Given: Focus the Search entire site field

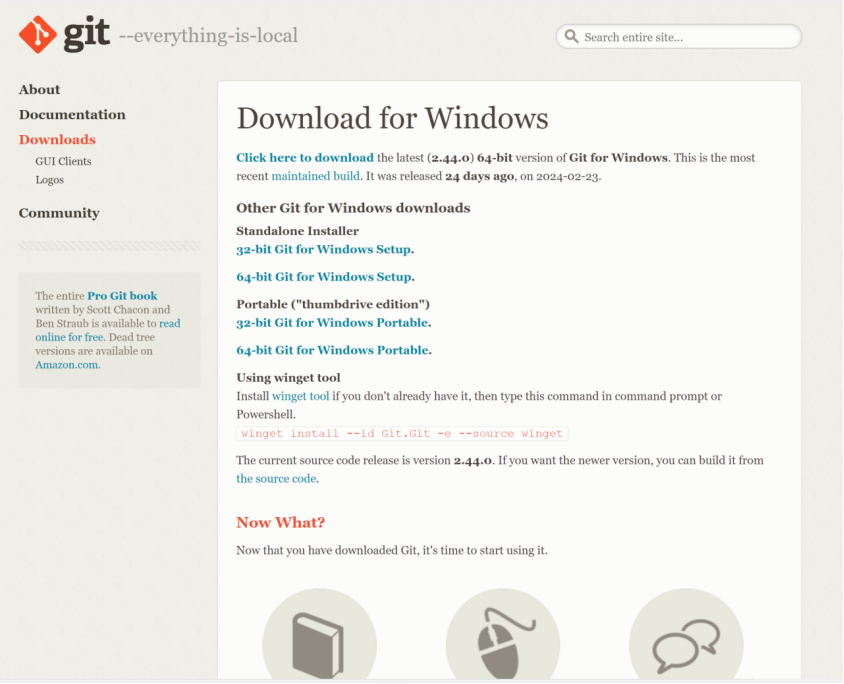Looking at the screenshot, I should click(678, 37).
